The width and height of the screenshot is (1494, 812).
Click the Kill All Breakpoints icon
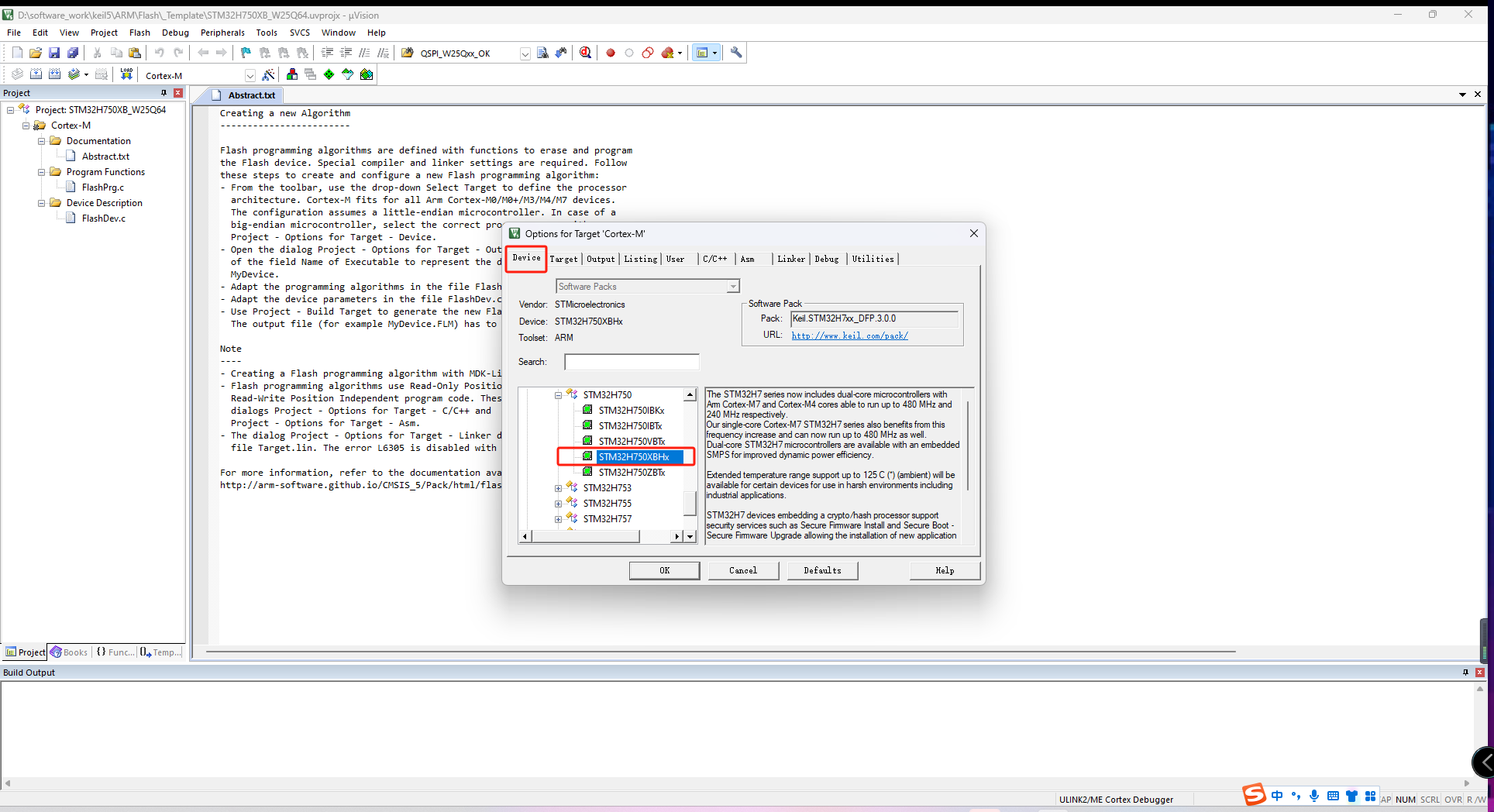[x=667, y=53]
